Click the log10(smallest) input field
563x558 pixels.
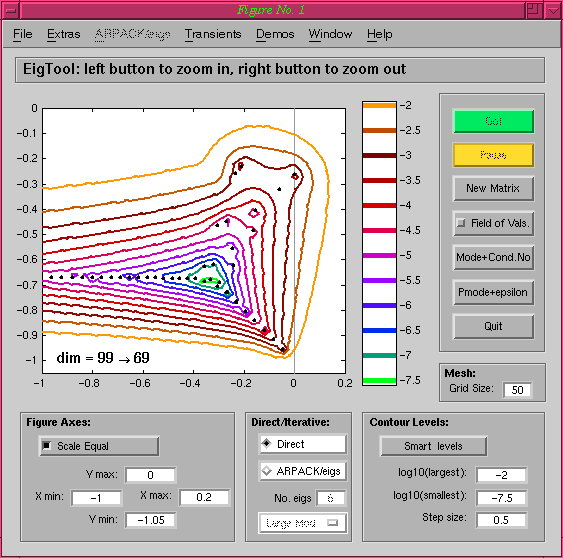(x=501, y=498)
